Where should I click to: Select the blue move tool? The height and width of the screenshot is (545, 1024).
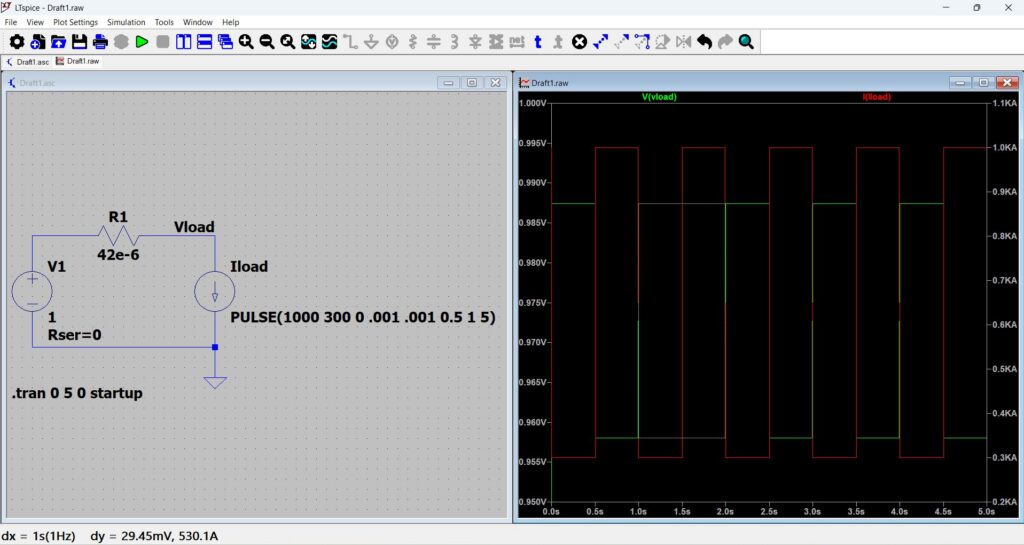coord(600,42)
